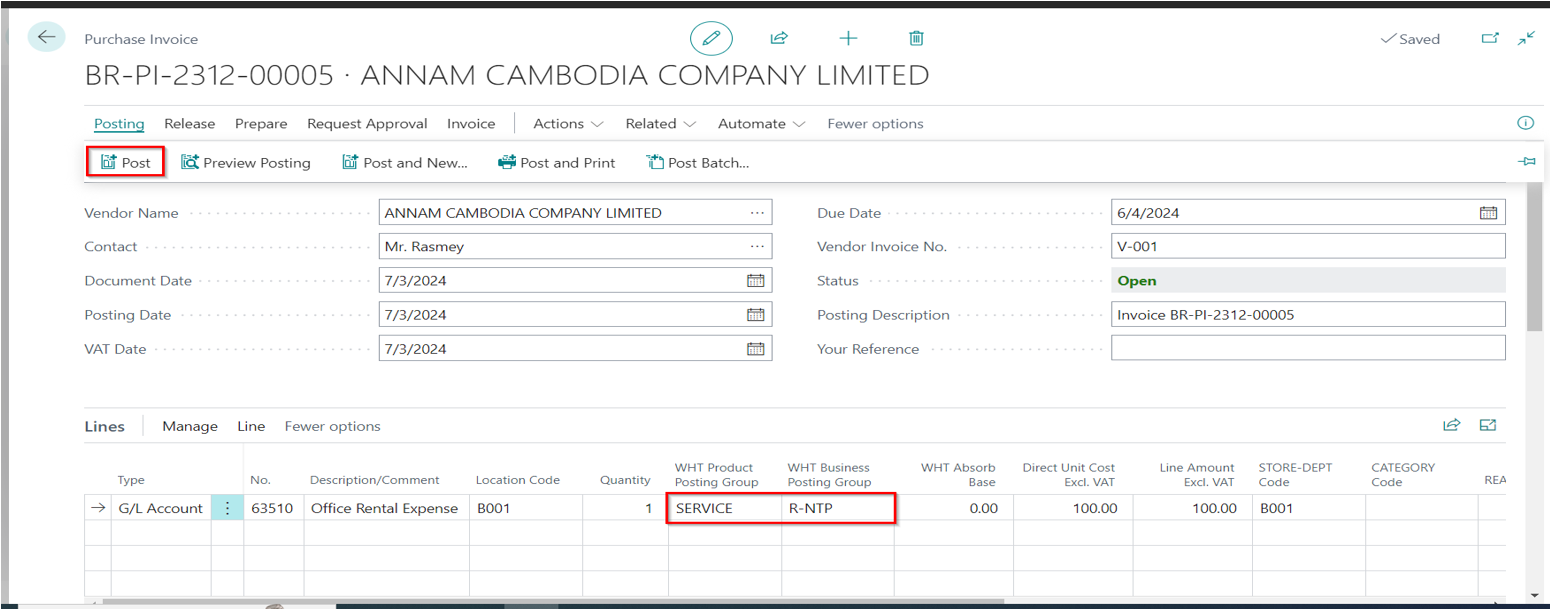Click Post Batch

tap(698, 162)
